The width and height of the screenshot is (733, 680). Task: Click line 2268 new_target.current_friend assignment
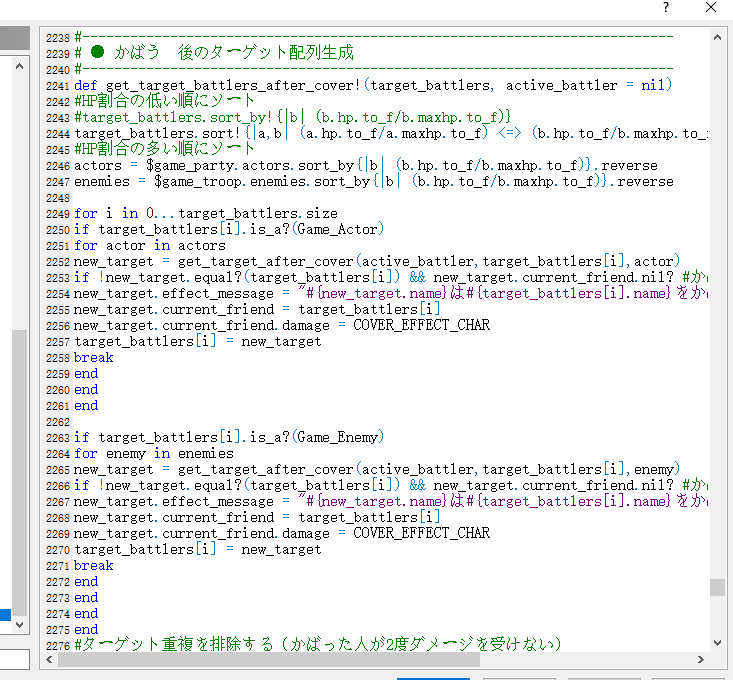tap(257, 517)
